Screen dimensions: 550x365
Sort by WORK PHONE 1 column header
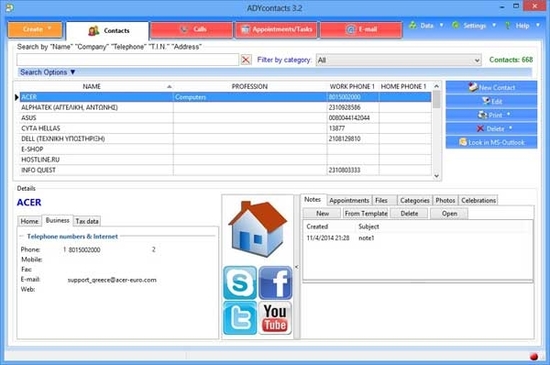[353, 86]
